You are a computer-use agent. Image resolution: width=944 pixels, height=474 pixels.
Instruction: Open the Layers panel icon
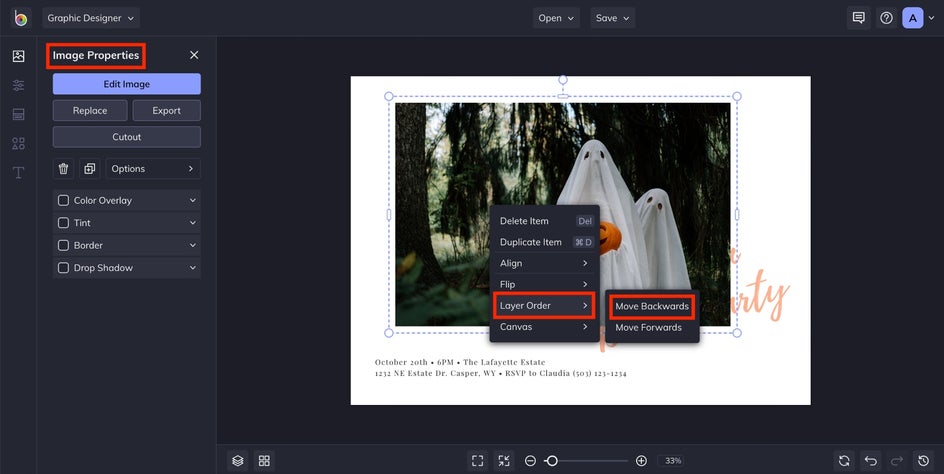tap(238, 461)
